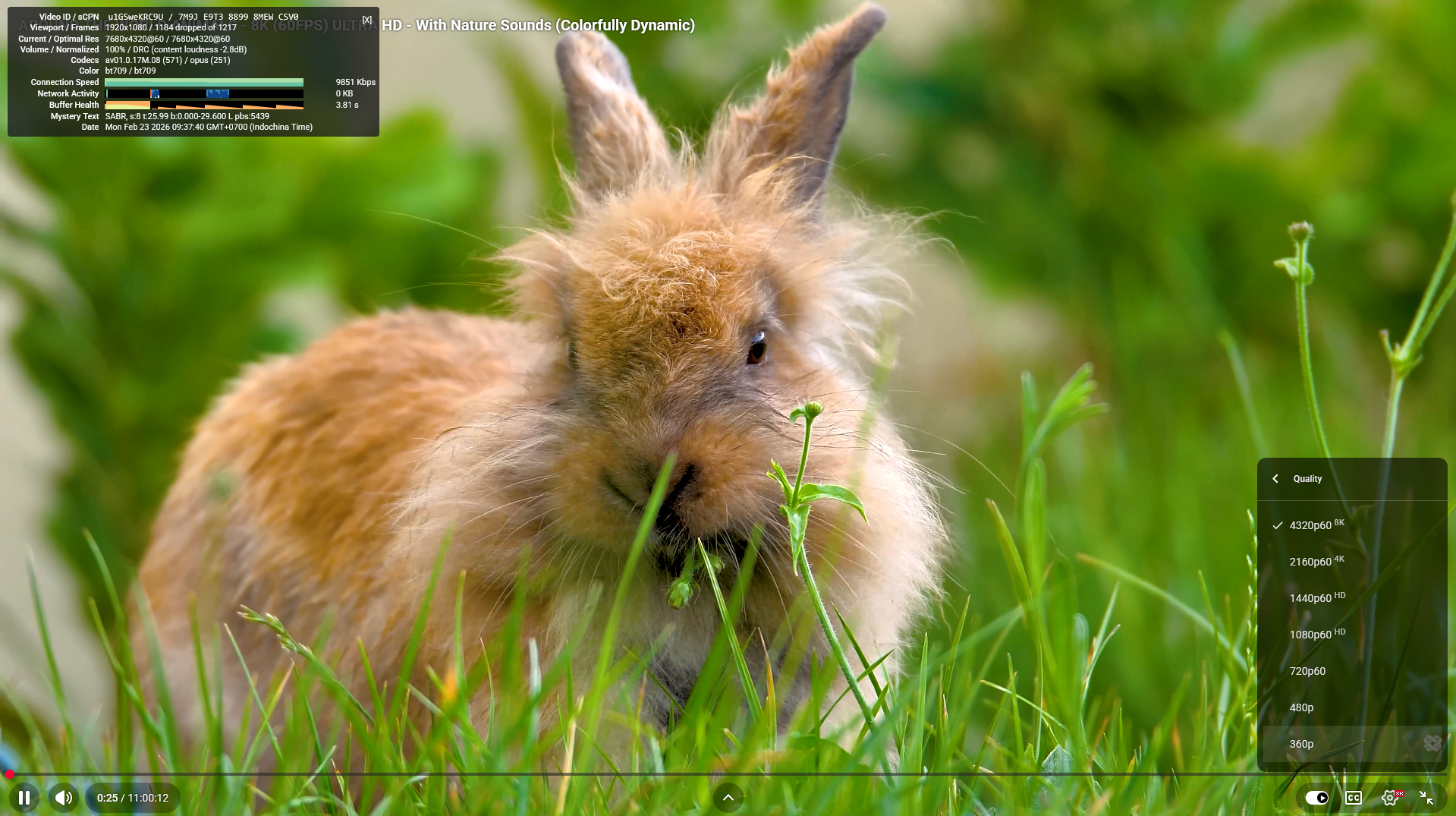
Task: Pick the 720p60 quality option
Action: coord(1307,671)
